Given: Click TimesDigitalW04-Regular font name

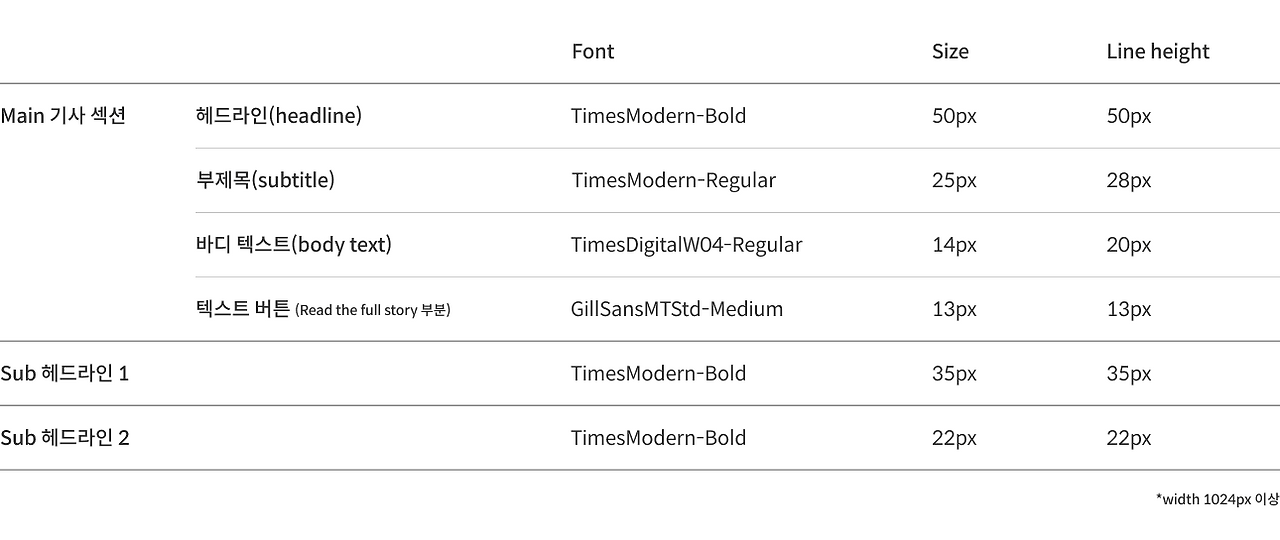Looking at the screenshot, I should pyautogui.click(x=687, y=245).
